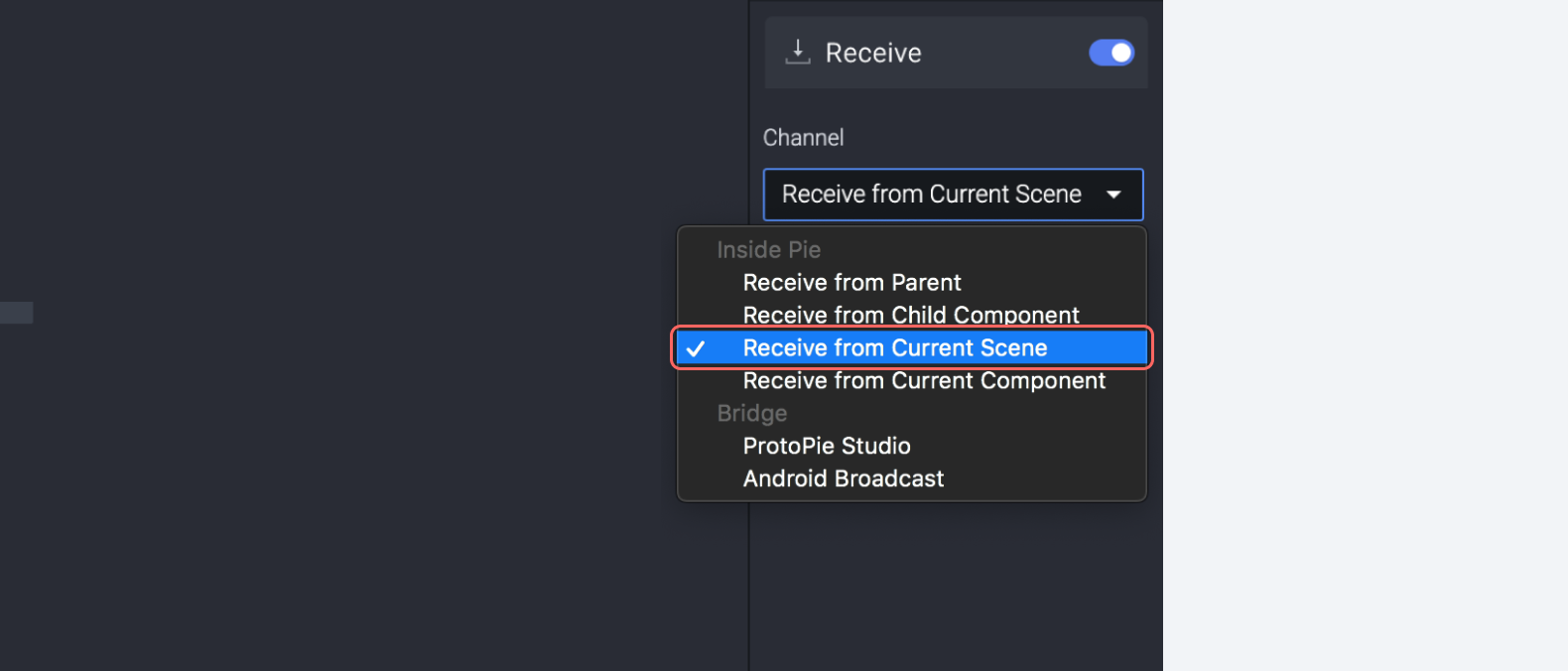Click the Channel label

[803, 137]
